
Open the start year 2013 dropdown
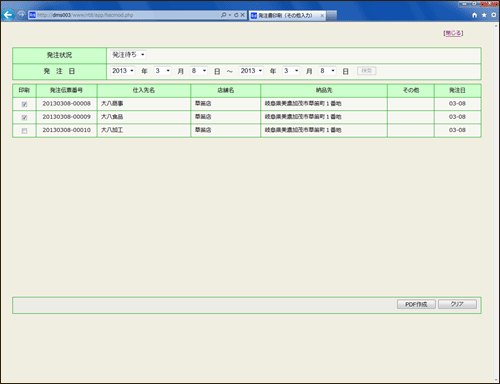click(123, 71)
